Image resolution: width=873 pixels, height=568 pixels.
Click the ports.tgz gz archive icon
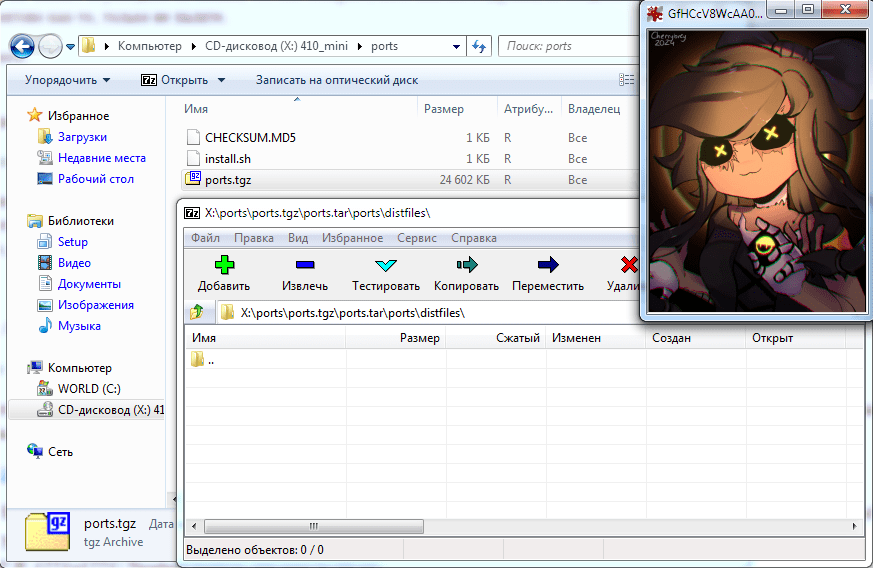tap(193, 179)
